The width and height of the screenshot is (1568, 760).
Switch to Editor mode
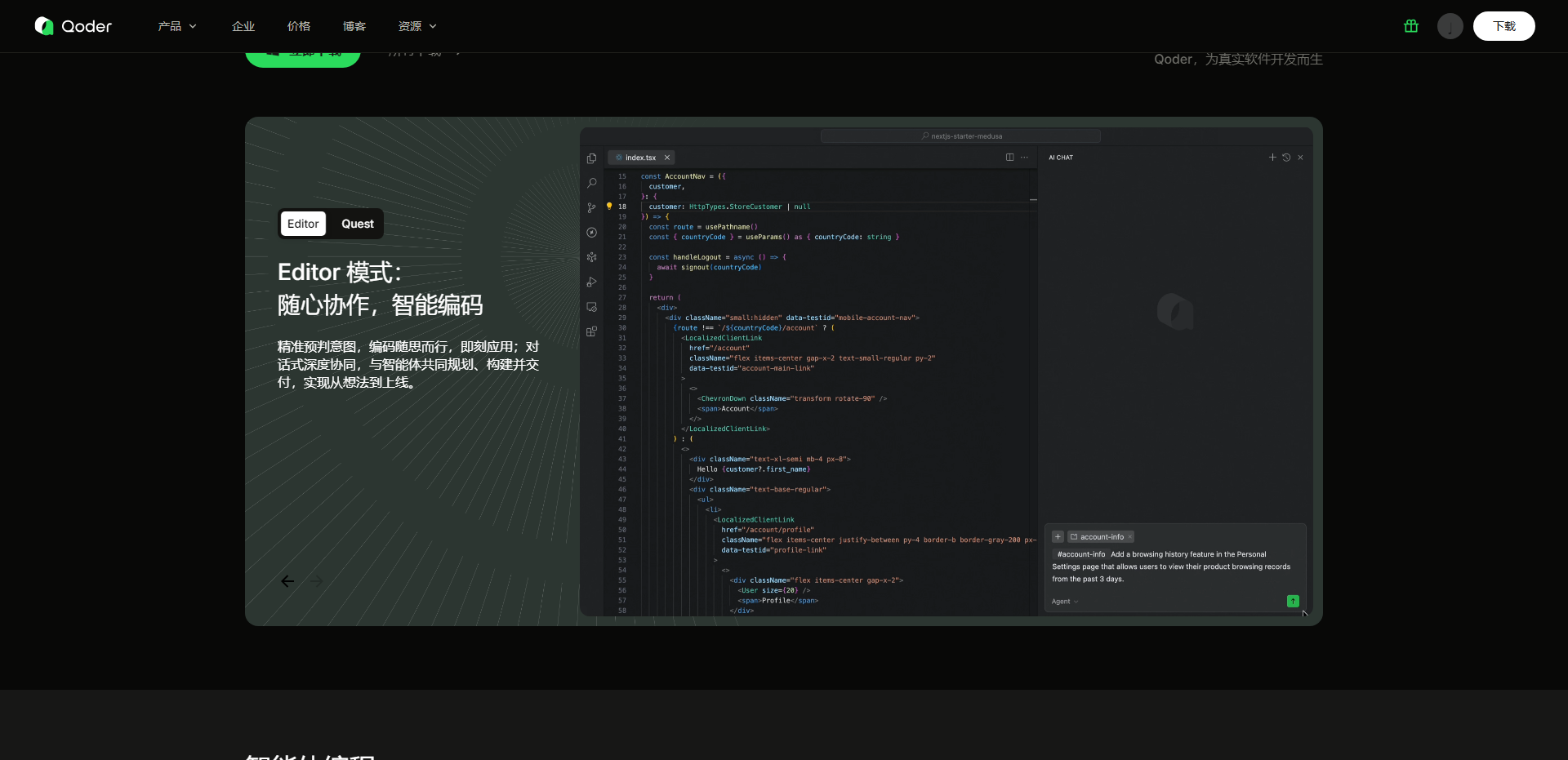click(303, 224)
